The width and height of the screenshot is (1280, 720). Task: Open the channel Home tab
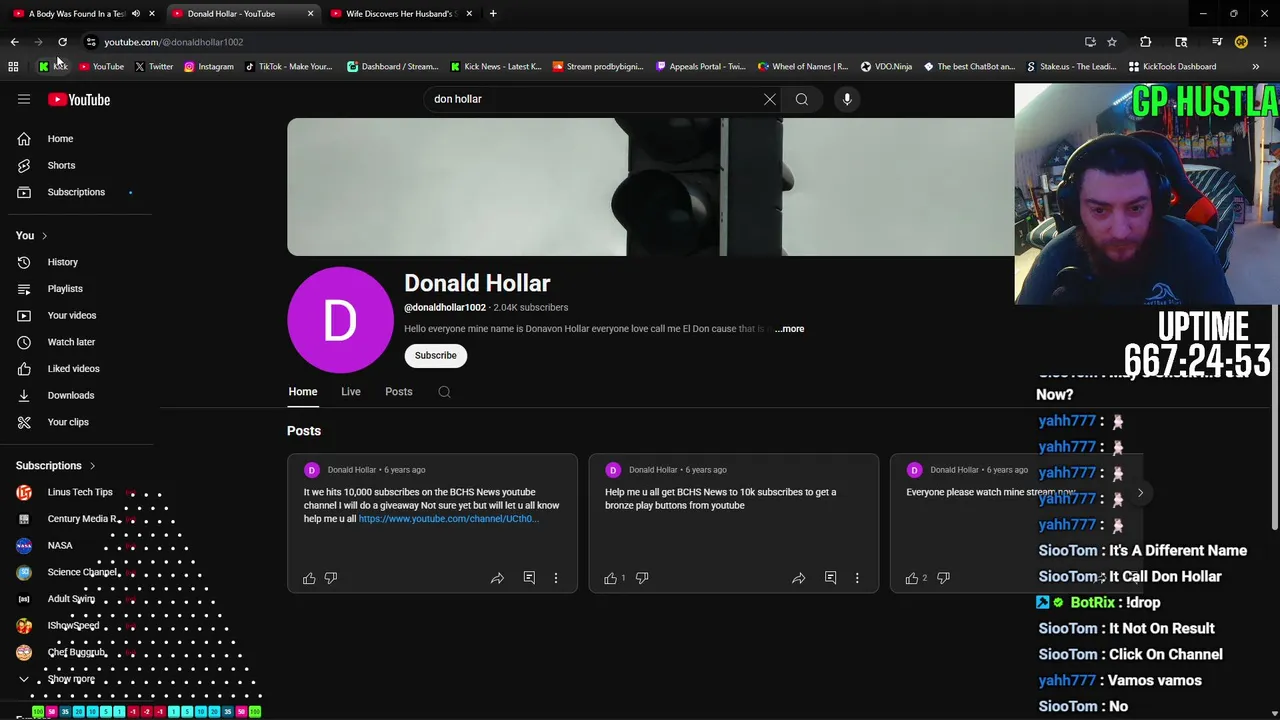303,392
